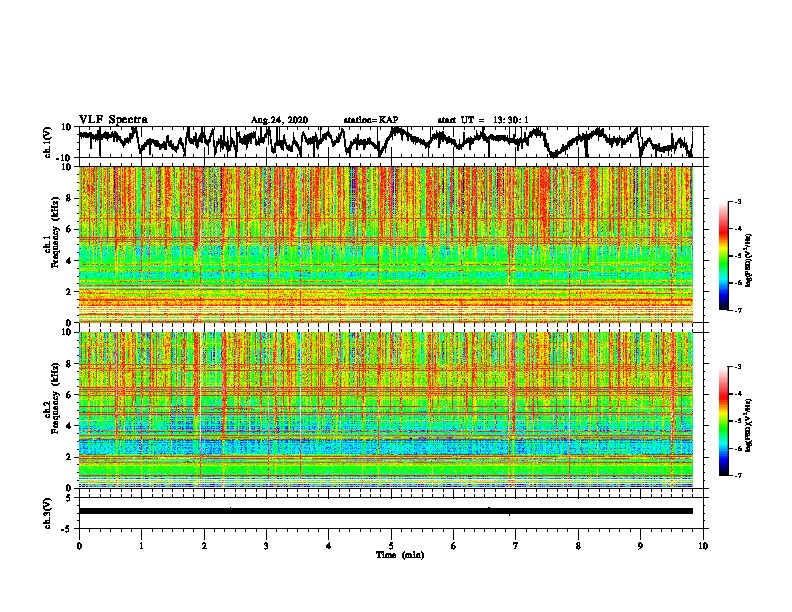Click the "-5" tick on ch.3(V) axis
Screen dimensions: 792x612
(67, 529)
